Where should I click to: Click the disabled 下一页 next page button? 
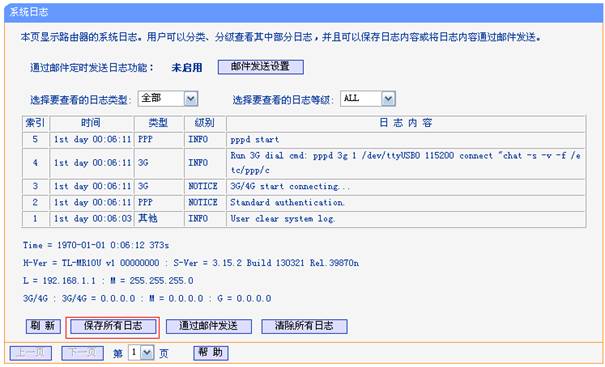[x=82, y=353]
